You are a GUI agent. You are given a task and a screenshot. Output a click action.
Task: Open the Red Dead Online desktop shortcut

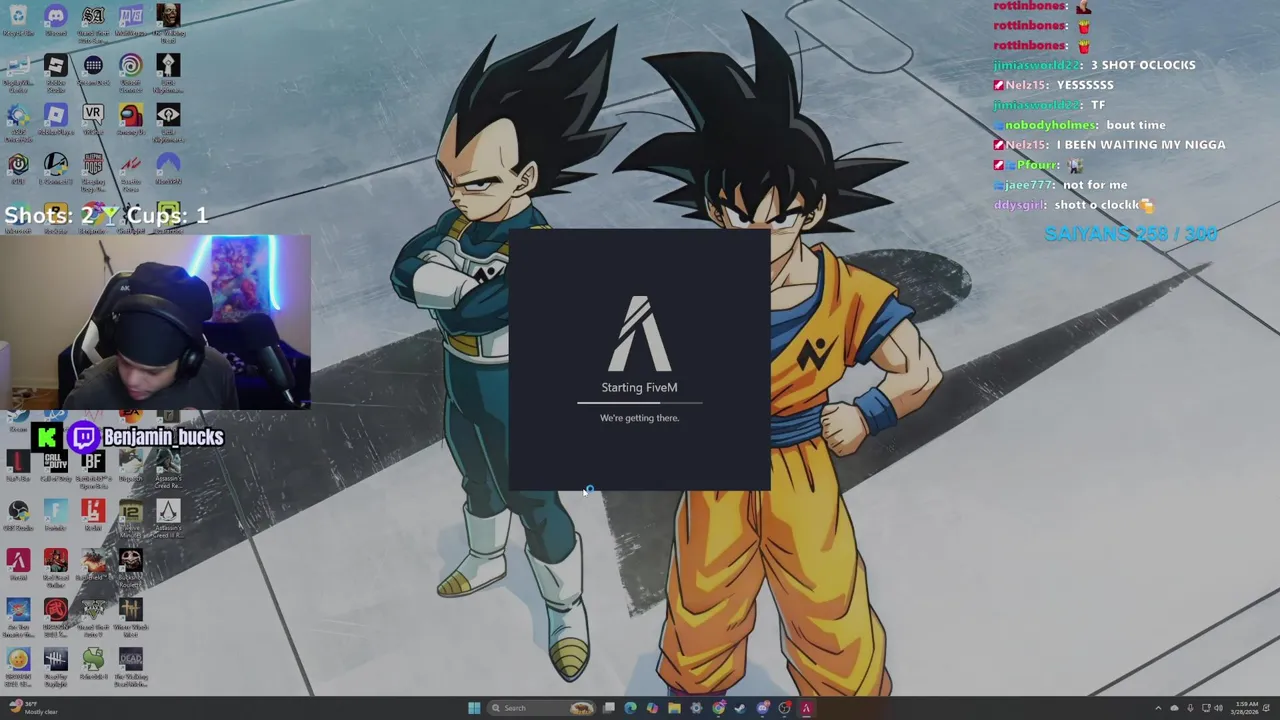click(x=56, y=565)
